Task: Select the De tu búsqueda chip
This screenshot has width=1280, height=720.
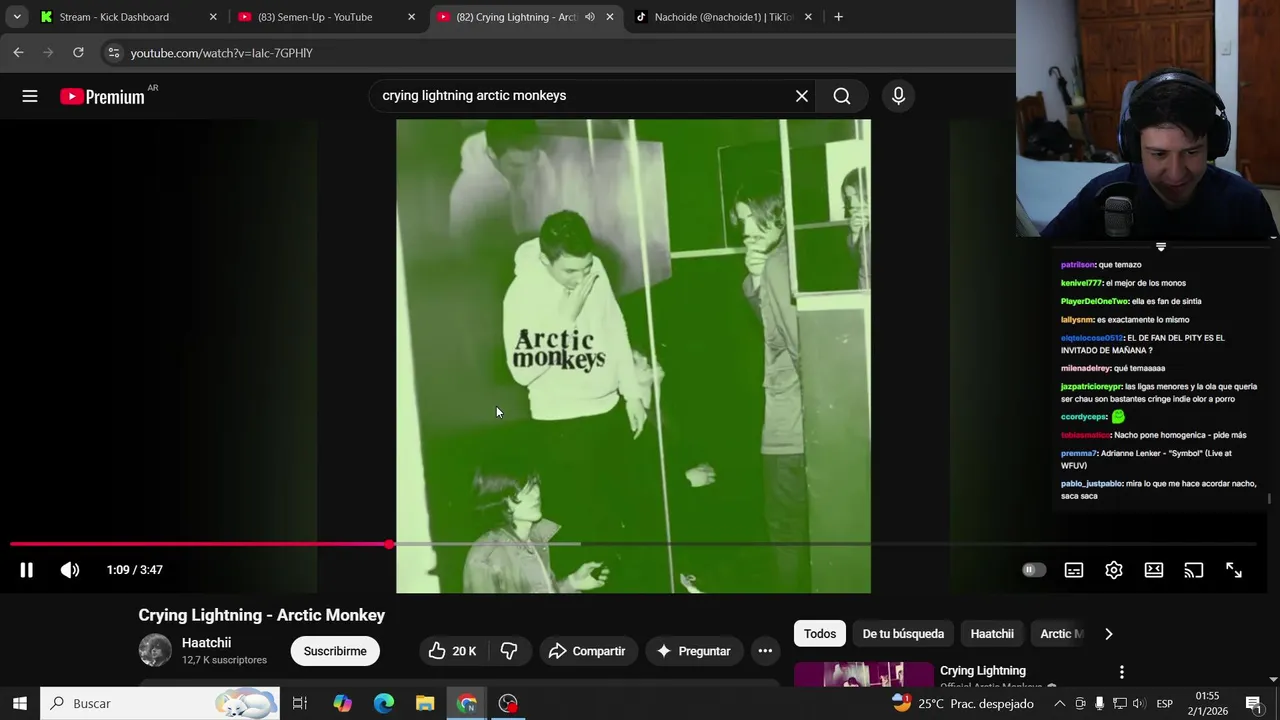Action: (903, 634)
